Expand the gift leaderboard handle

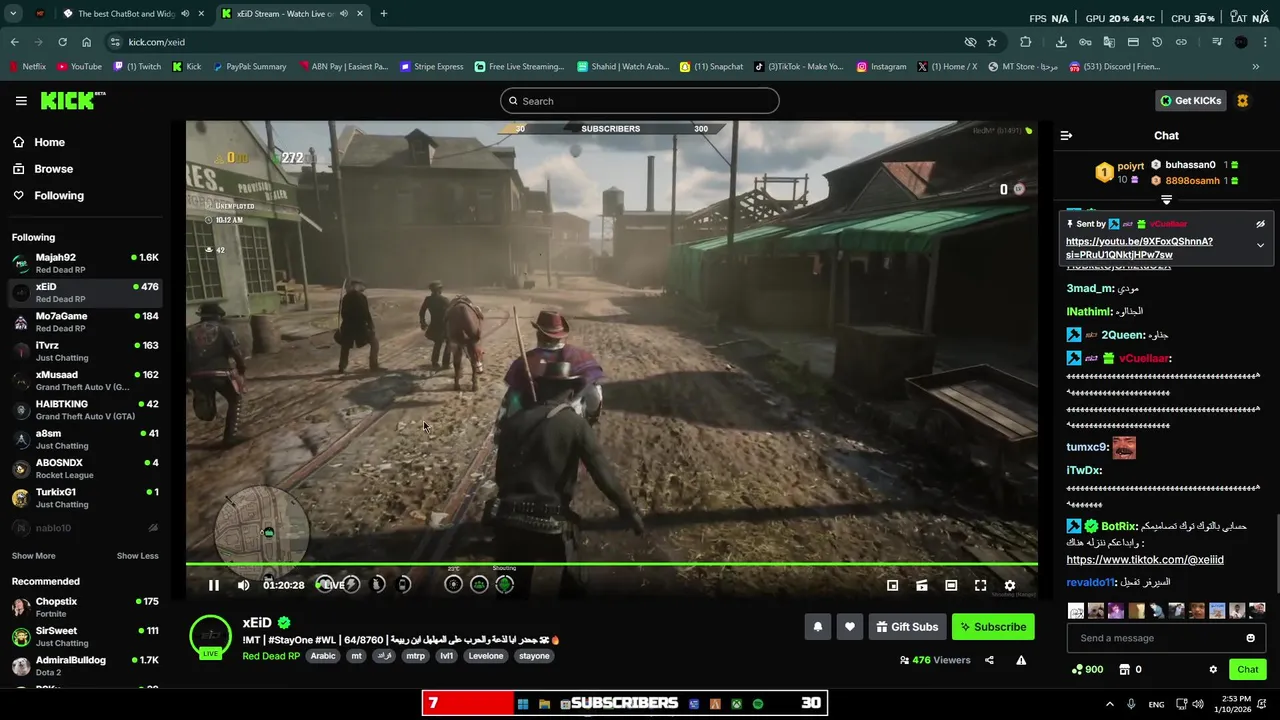pos(1166,200)
